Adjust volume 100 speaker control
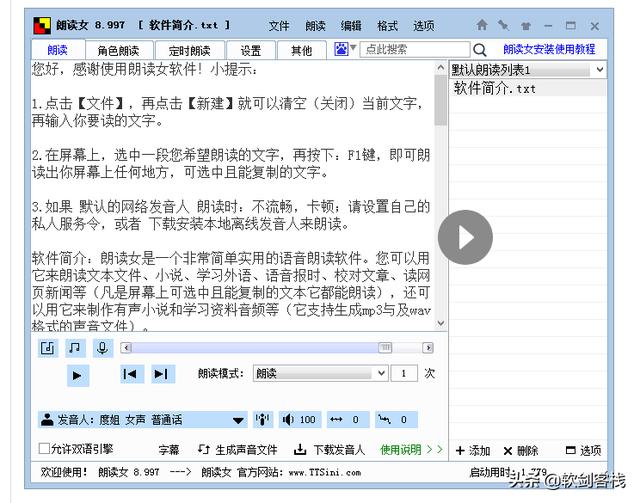 300,419
